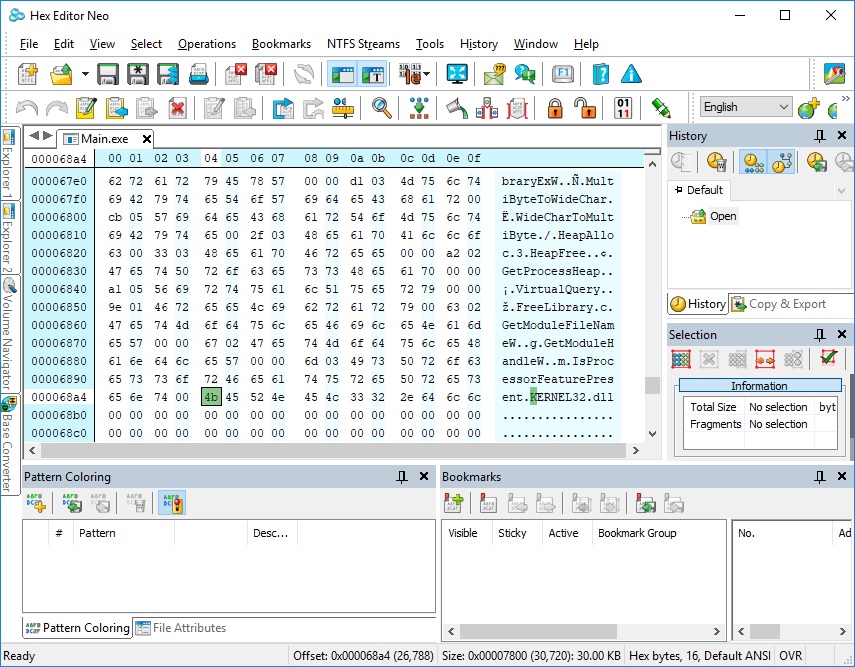Click the add bookmark icon
Viewport: 855px width, 667px height.
click(x=454, y=503)
